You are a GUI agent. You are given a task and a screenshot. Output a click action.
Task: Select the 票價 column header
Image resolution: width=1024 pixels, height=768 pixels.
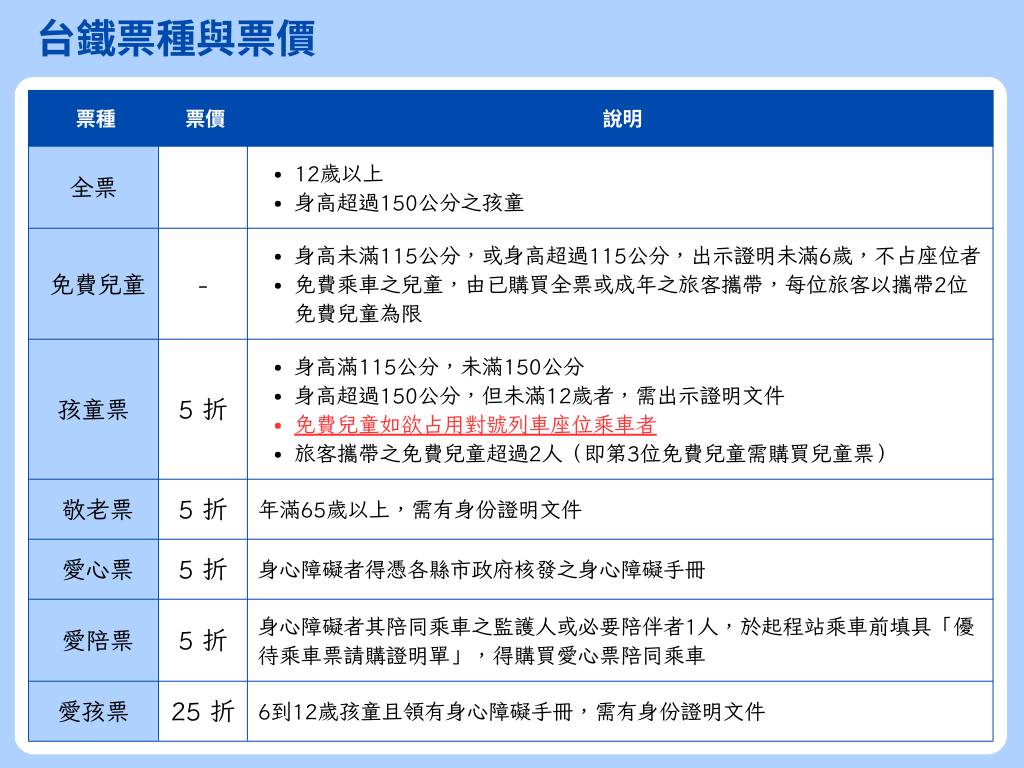coord(205,119)
